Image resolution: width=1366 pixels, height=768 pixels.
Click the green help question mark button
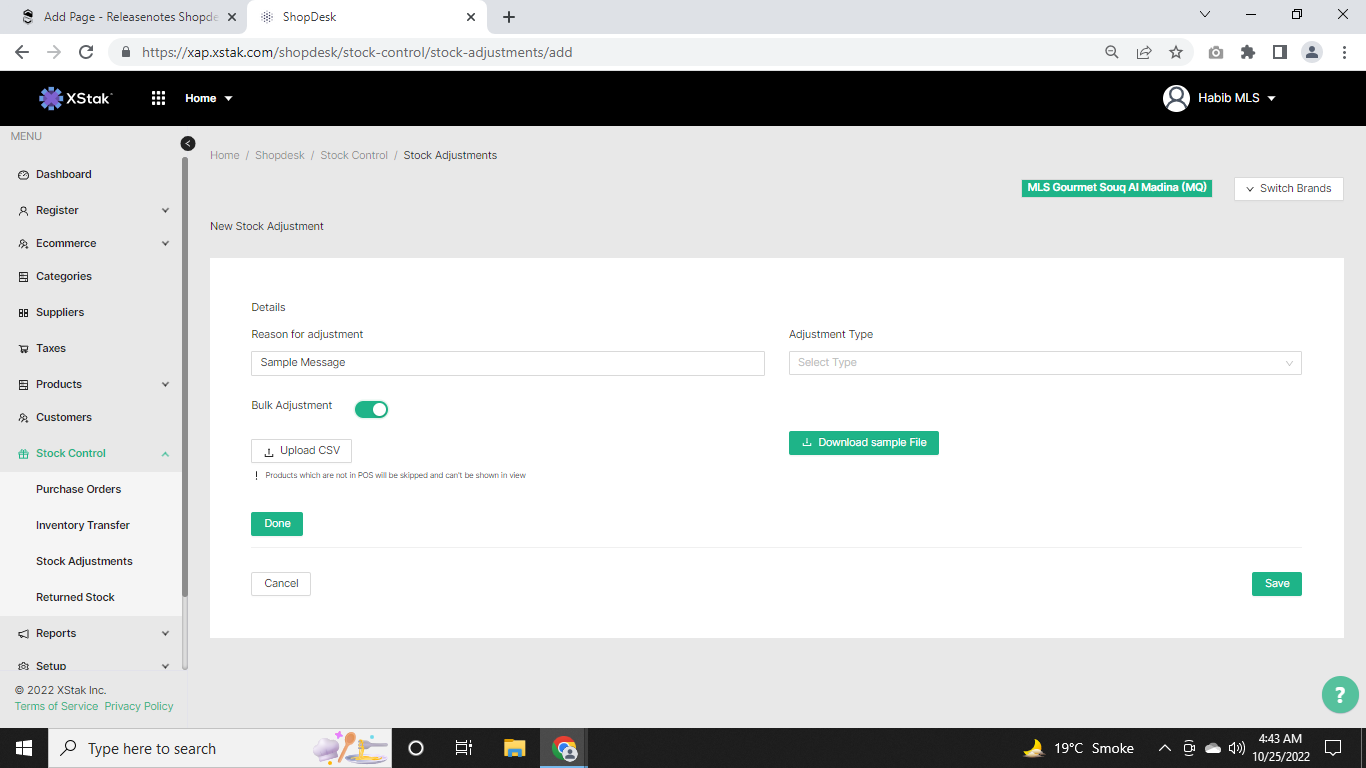tap(1340, 695)
